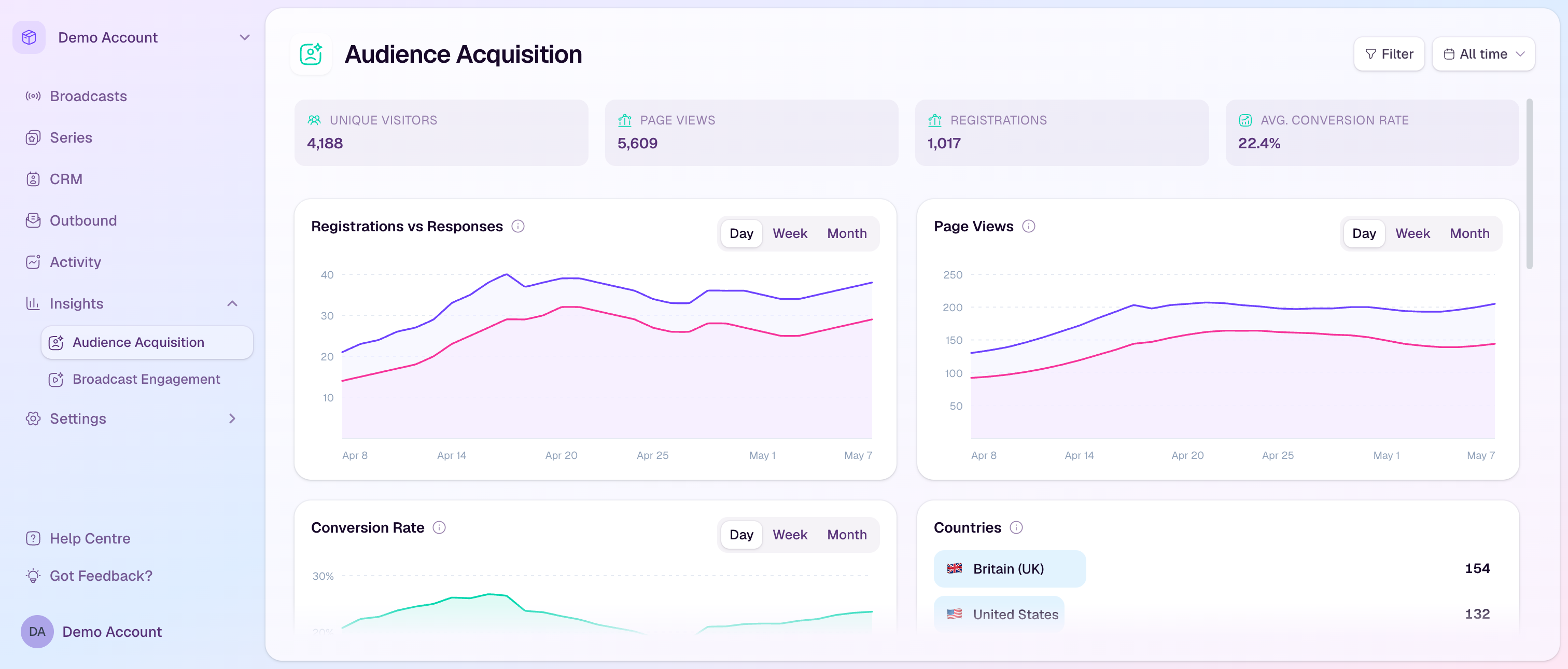Click the Series icon in sidebar
This screenshot has height=669, width=1568.
(33, 137)
